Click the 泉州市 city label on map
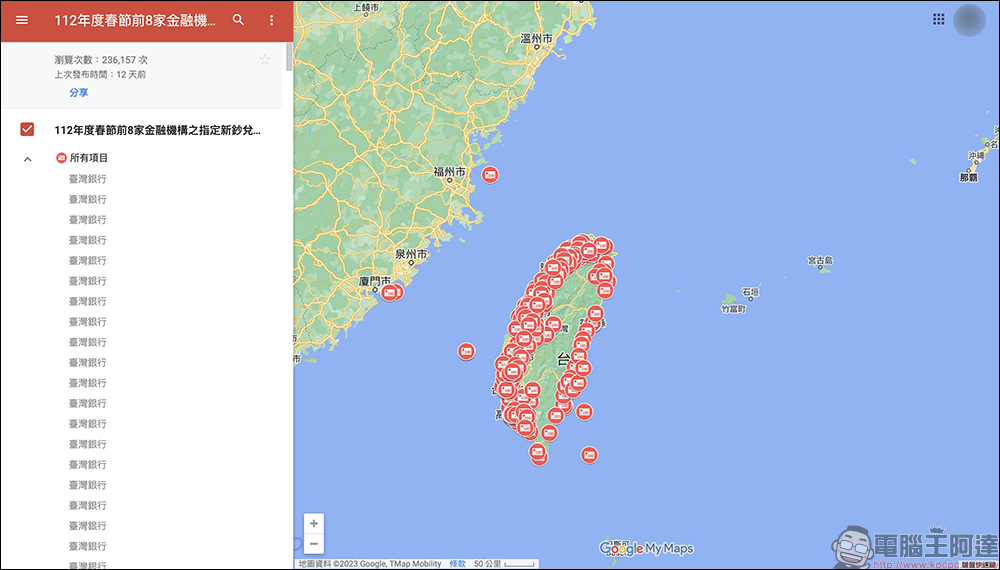Screen dimensions: 1000x570 (411, 254)
